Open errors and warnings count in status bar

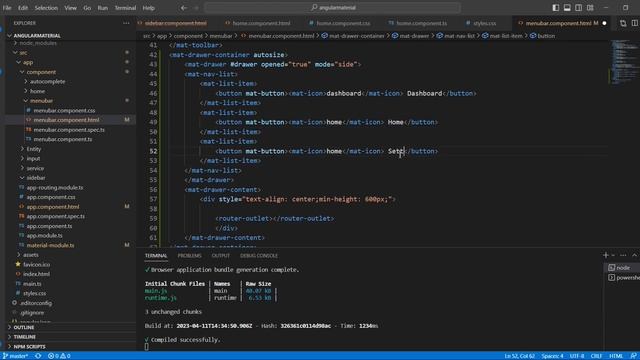[x=59, y=356]
